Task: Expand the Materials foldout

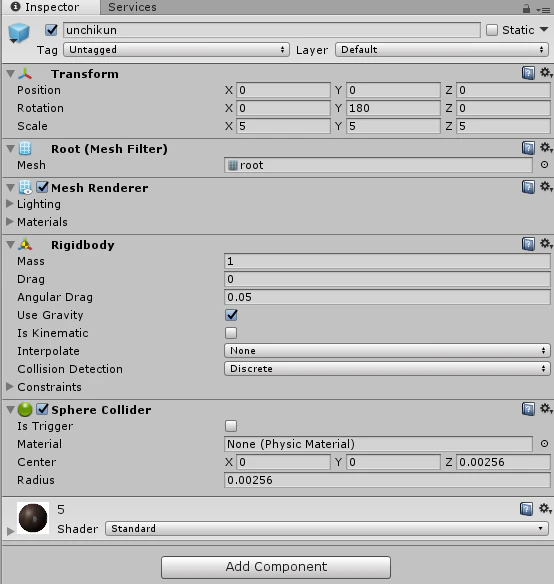Action: pyautogui.click(x=10, y=222)
